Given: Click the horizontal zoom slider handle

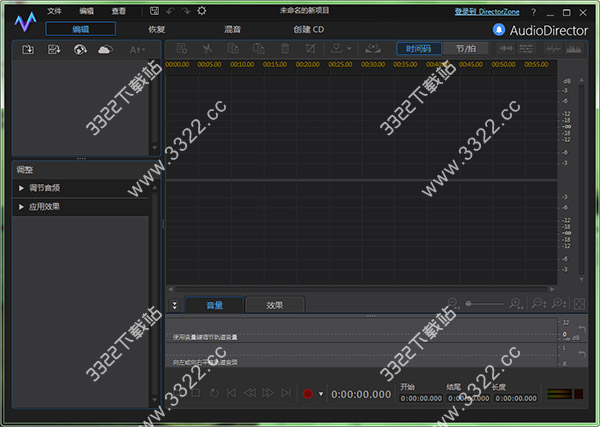Looking at the screenshot, I should 468,304.
